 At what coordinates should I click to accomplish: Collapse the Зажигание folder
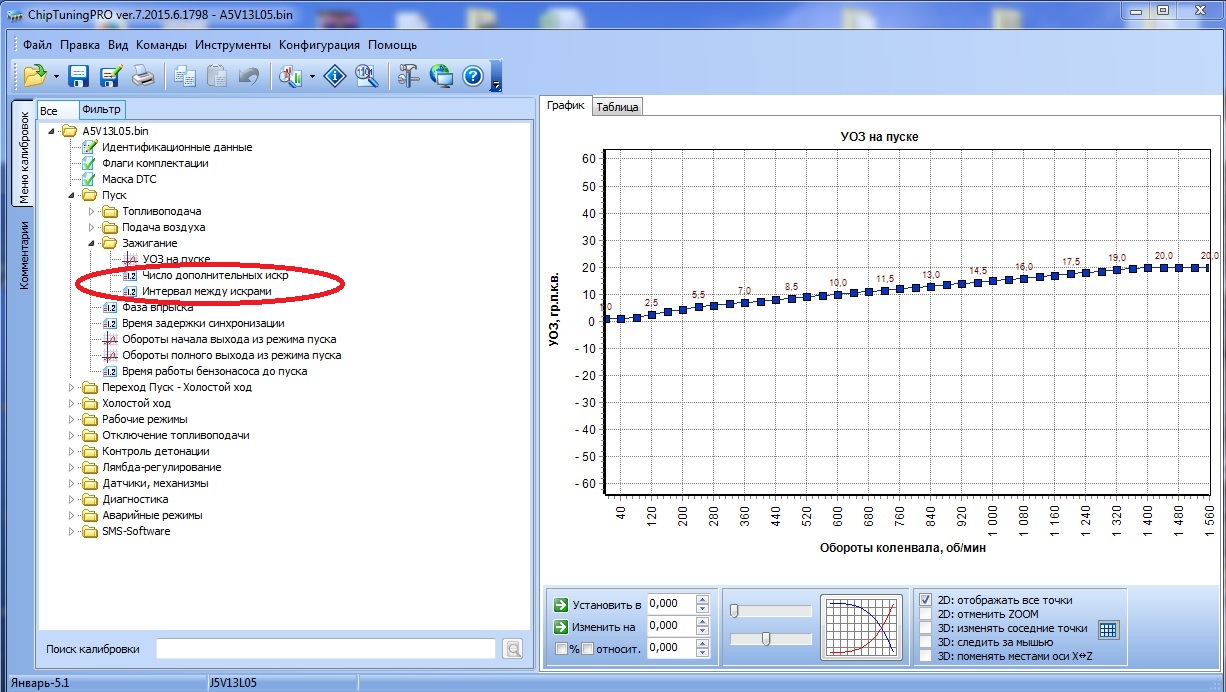92,243
